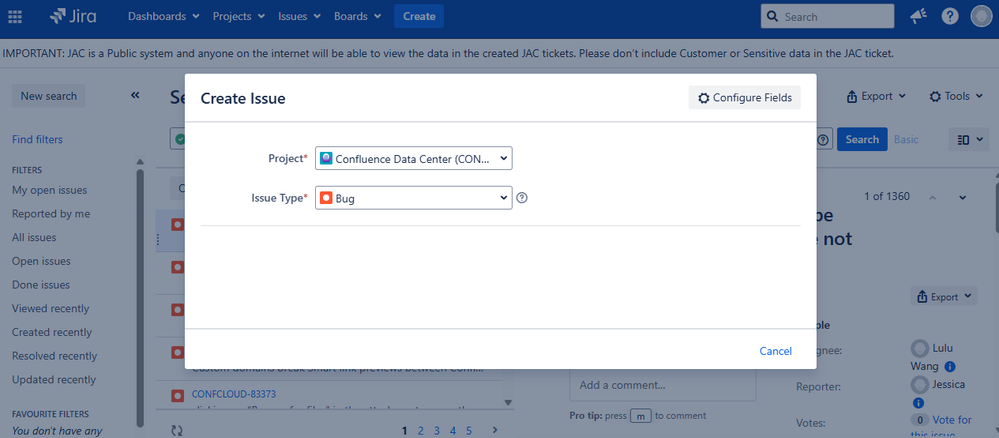Go to previous issue arrow

coord(932,197)
